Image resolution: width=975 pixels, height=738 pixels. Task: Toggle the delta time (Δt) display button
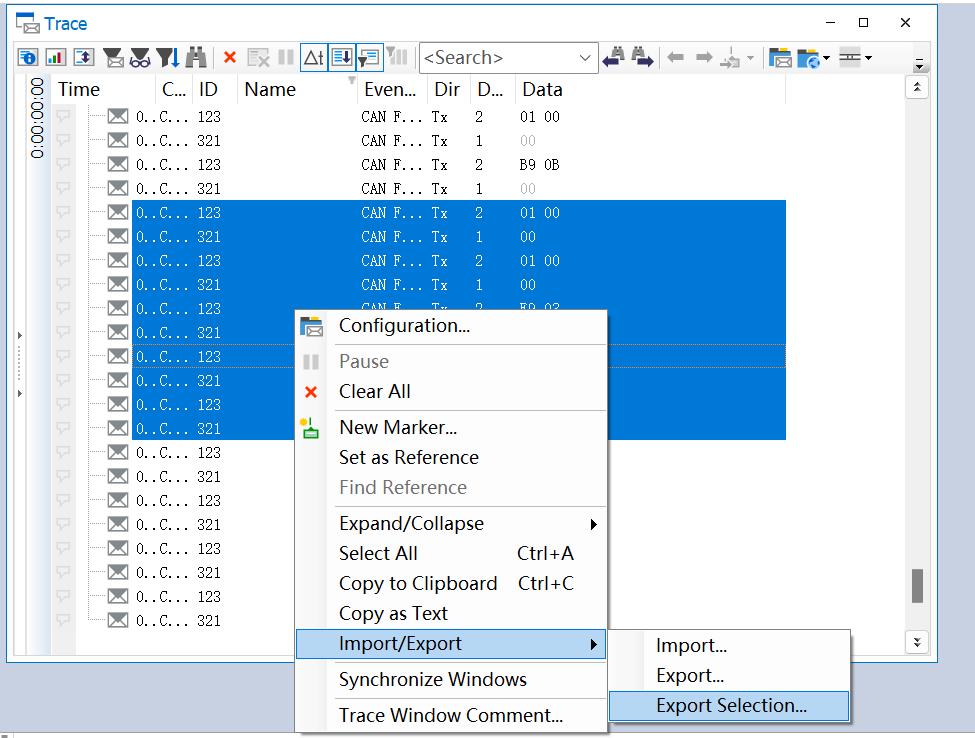313,58
